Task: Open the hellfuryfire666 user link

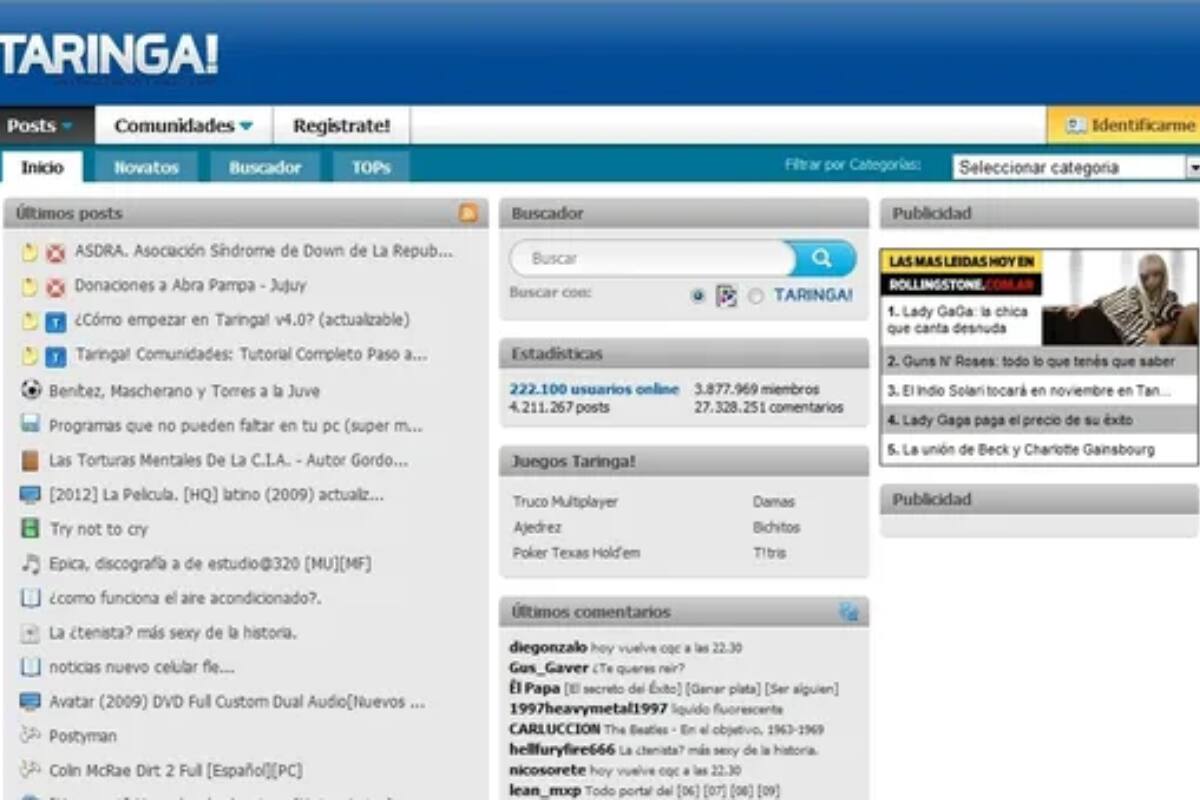Action: click(x=562, y=750)
